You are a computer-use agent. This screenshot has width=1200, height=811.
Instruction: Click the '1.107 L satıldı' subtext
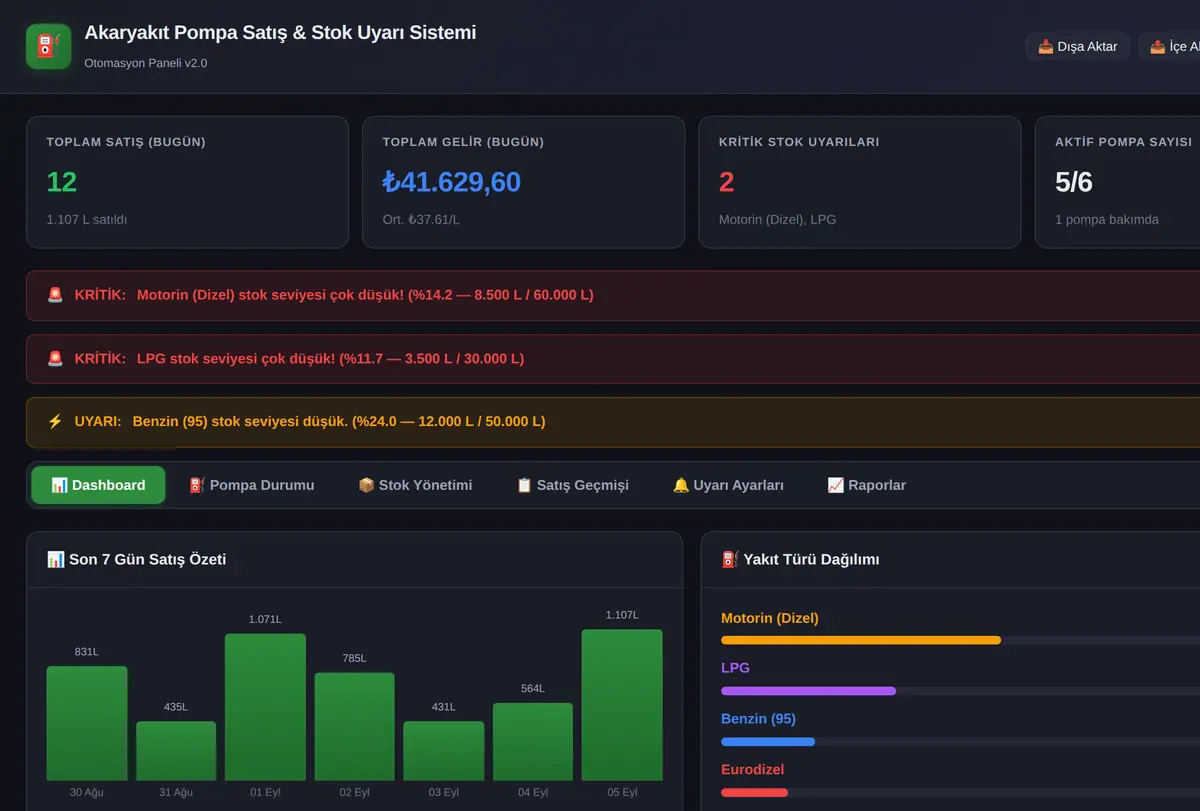[x=87, y=219]
